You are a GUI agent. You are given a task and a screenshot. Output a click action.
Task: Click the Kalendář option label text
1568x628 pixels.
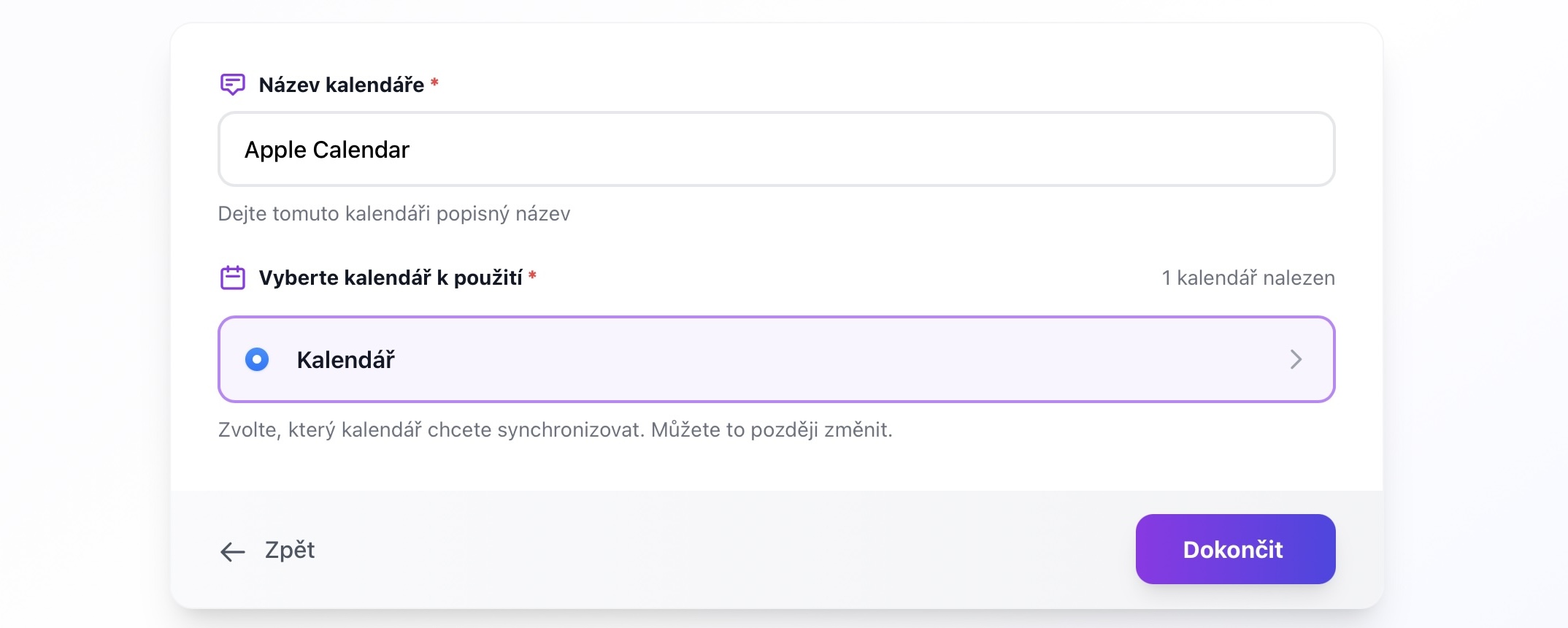pos(345,360)
